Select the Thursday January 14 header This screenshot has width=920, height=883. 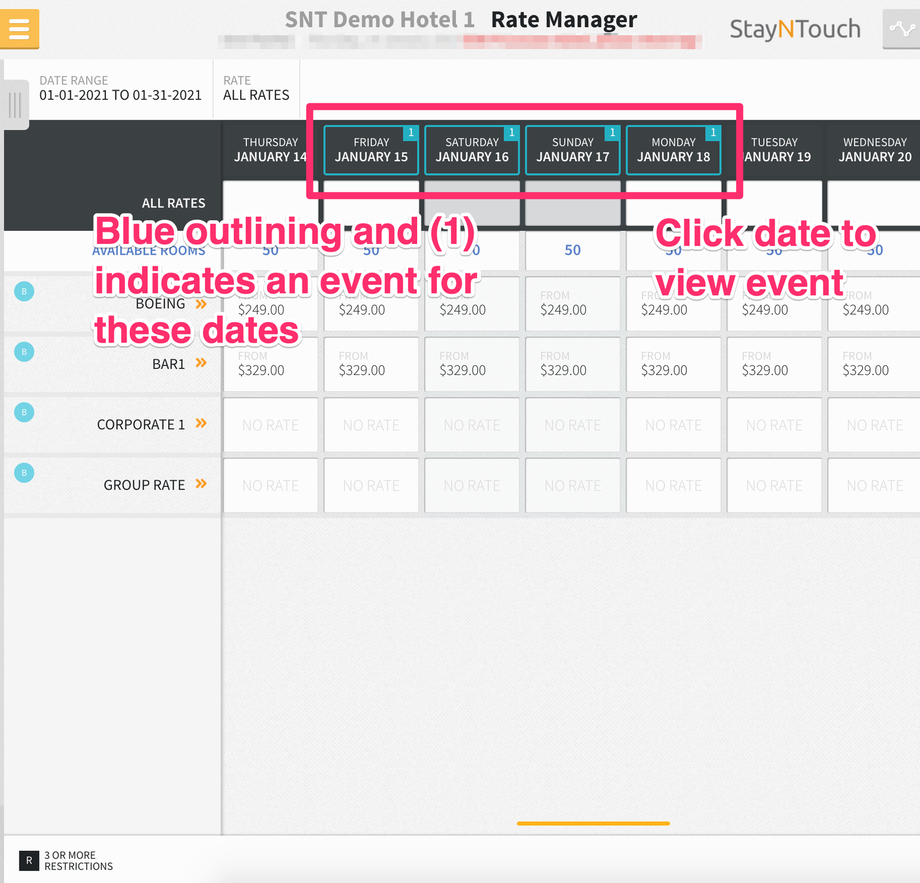coord(270,150)
